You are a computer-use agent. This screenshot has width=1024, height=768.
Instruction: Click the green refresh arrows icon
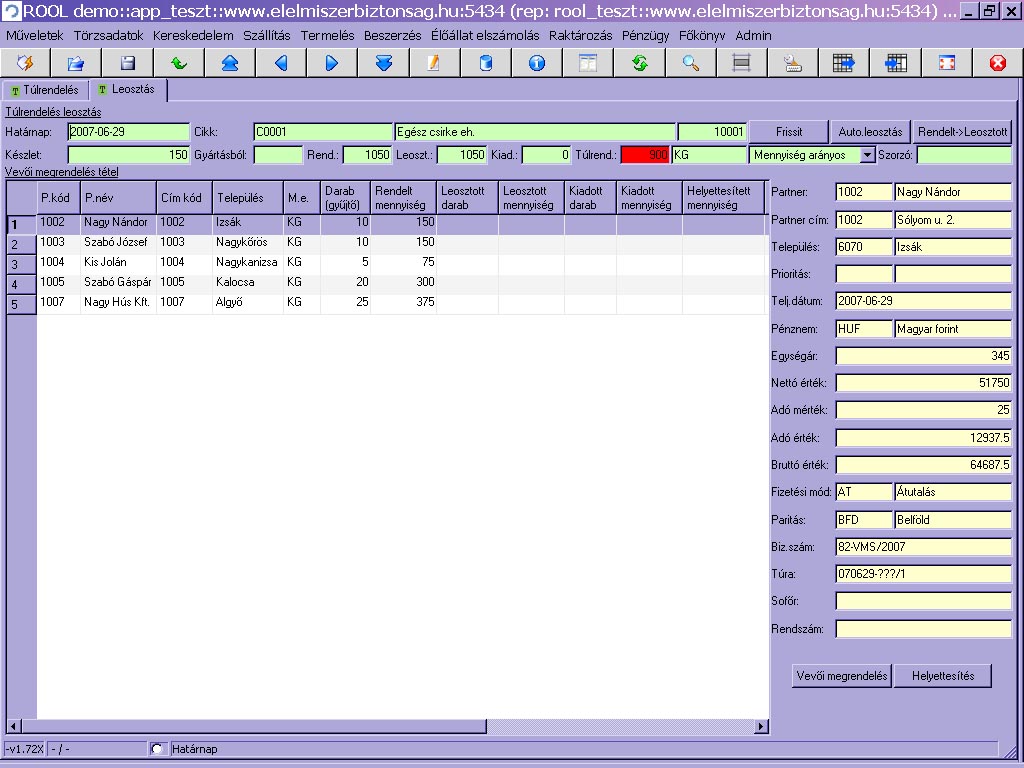pyautogui.click(x=639, y=63)
